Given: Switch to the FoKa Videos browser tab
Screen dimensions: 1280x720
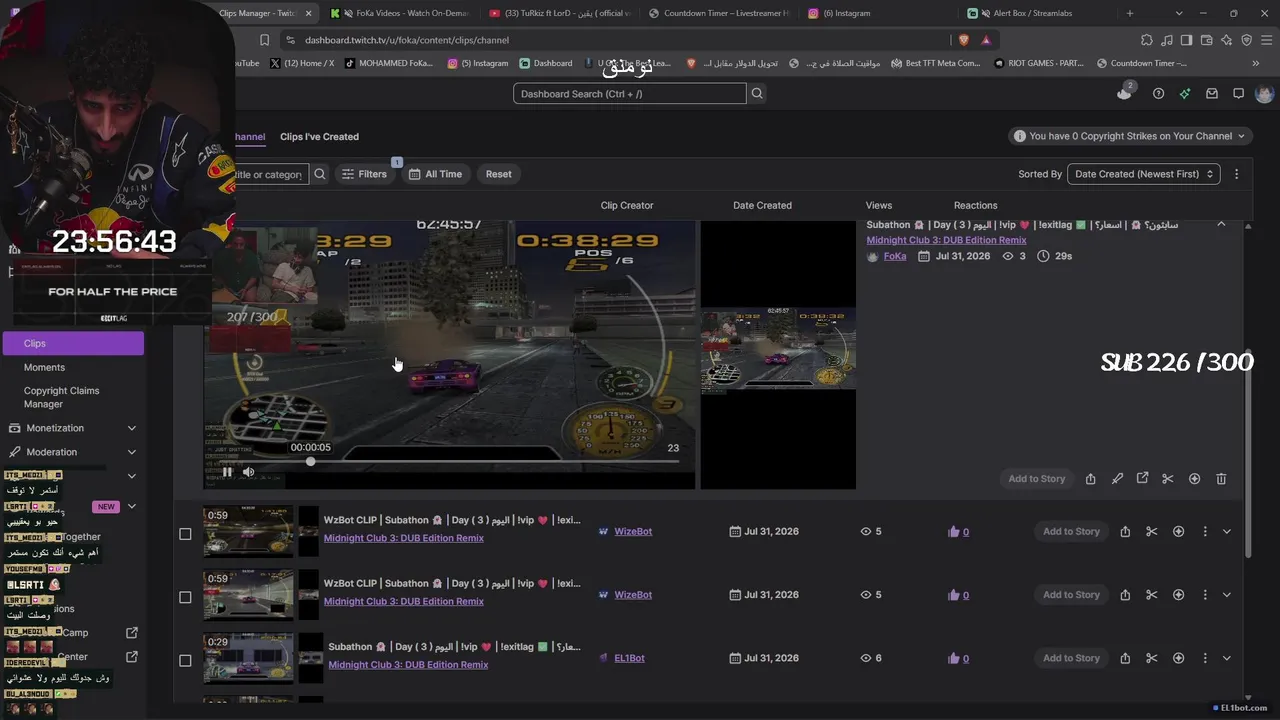Looking at the screenshot, I should [x=398, y=13].
